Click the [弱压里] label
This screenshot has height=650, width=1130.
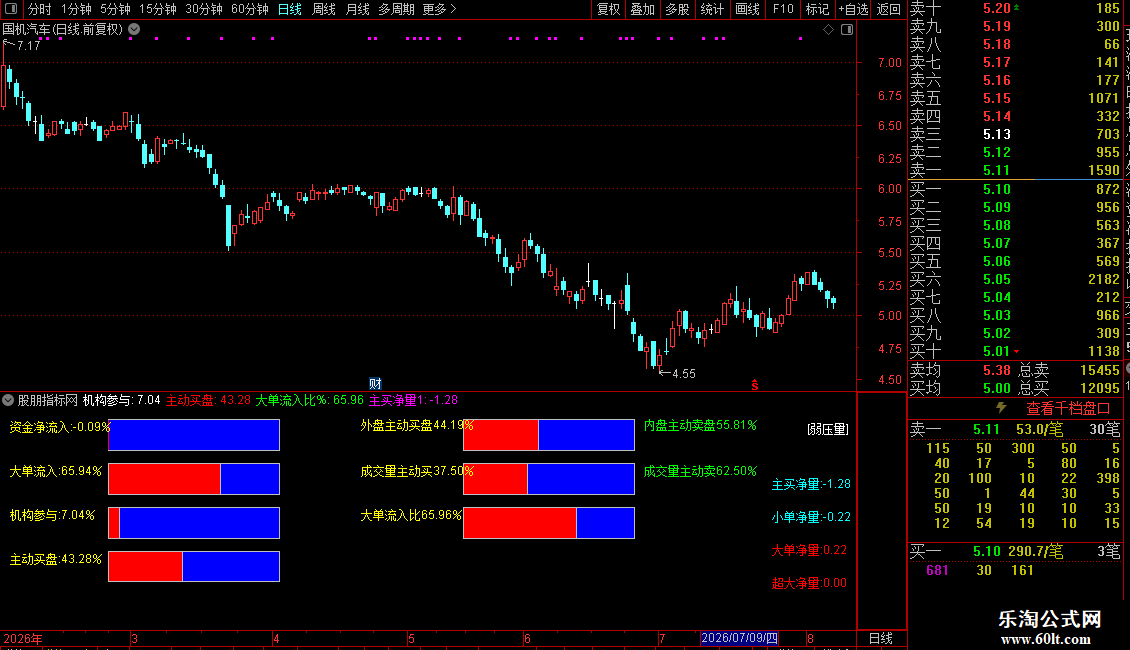click(x=828, y=429)
